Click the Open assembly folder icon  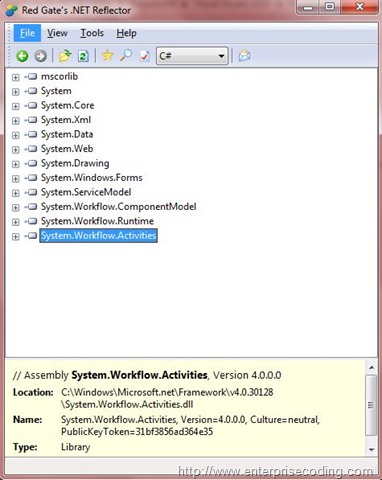[65, 56]
